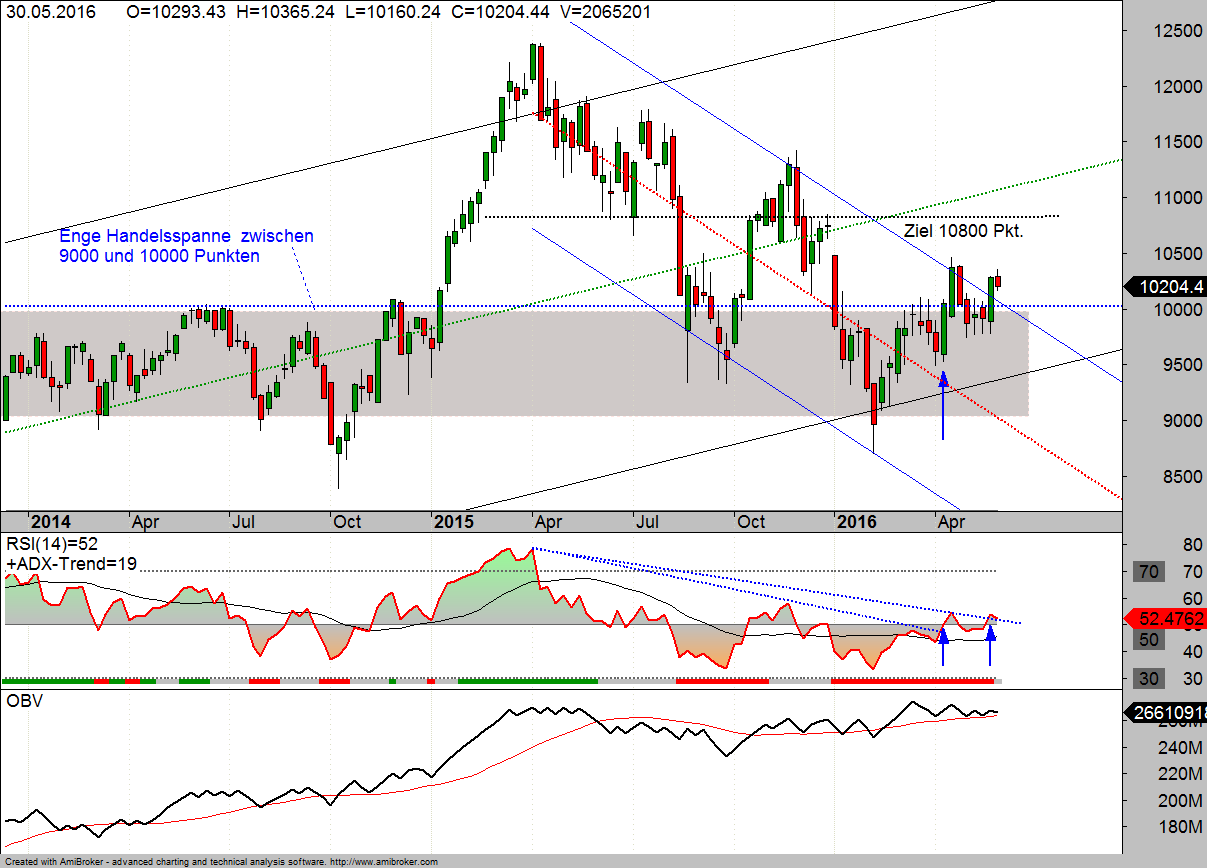
Task: Click the blue up arrow in price chart
Action: click(x=942, y=405)
